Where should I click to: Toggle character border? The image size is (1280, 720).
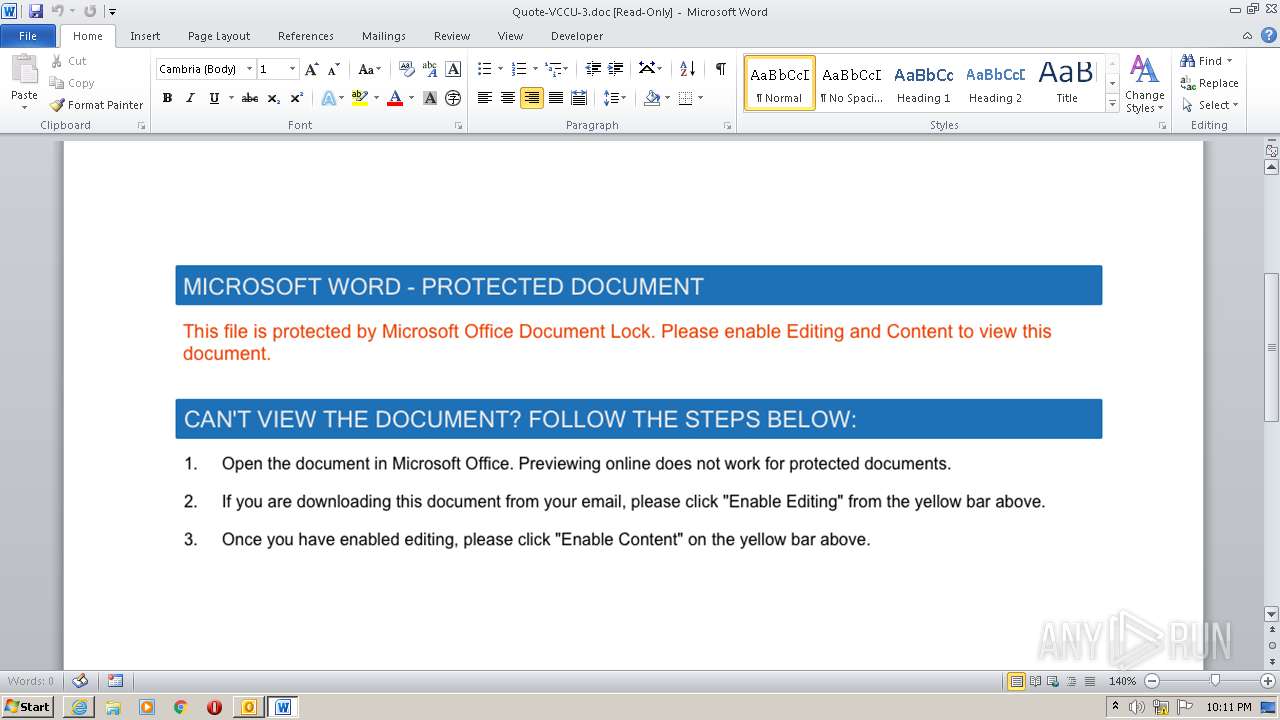coord(453,69)
